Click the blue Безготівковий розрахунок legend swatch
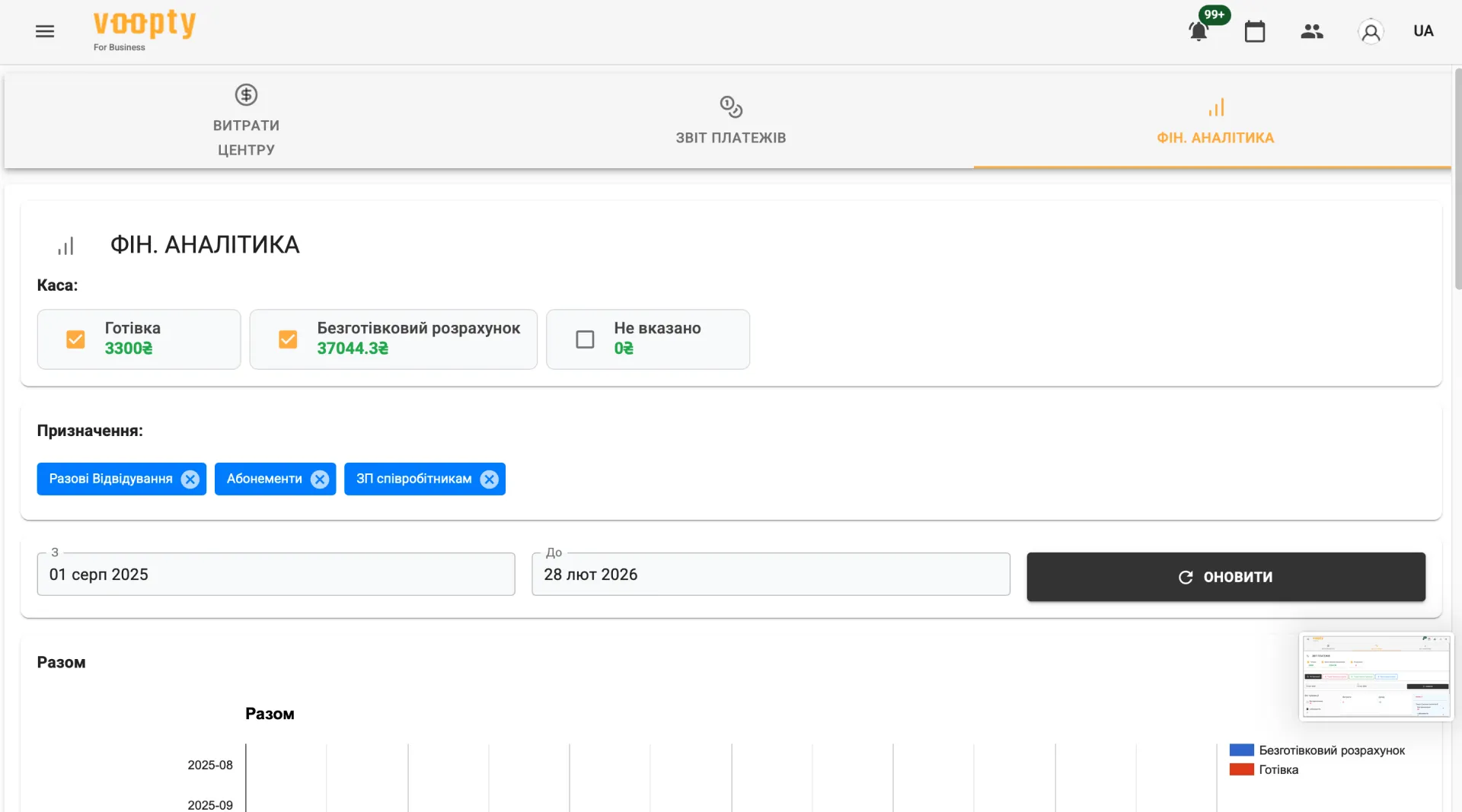Image resolution: width=1462 pixels, height=812 pixels. click(1241, 750)
